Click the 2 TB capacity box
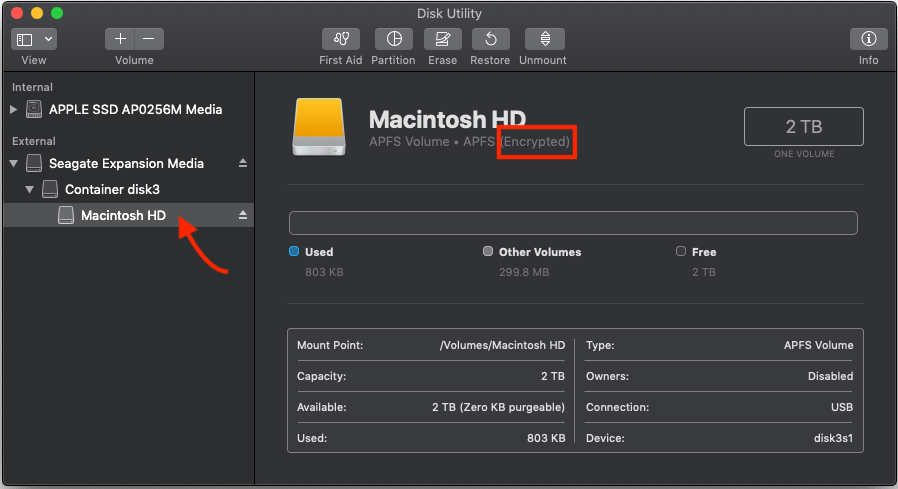 point(804,127)
